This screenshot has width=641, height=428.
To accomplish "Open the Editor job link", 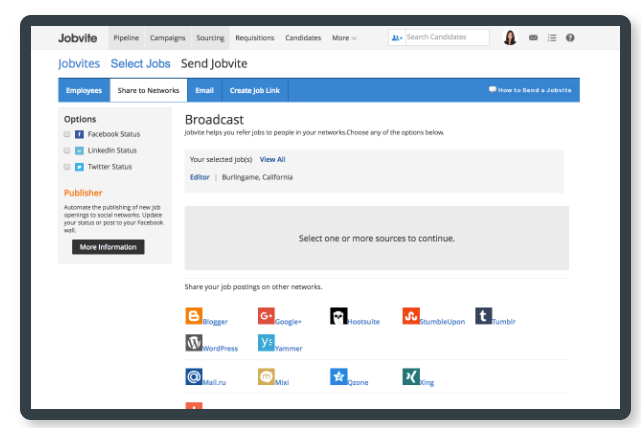I will 199,177.
